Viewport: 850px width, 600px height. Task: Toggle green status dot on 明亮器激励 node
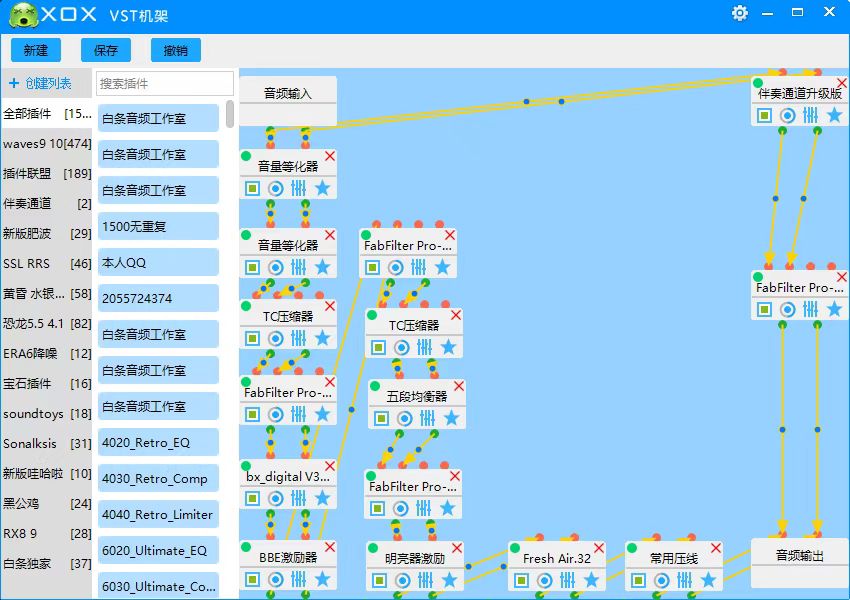(372, 548)
